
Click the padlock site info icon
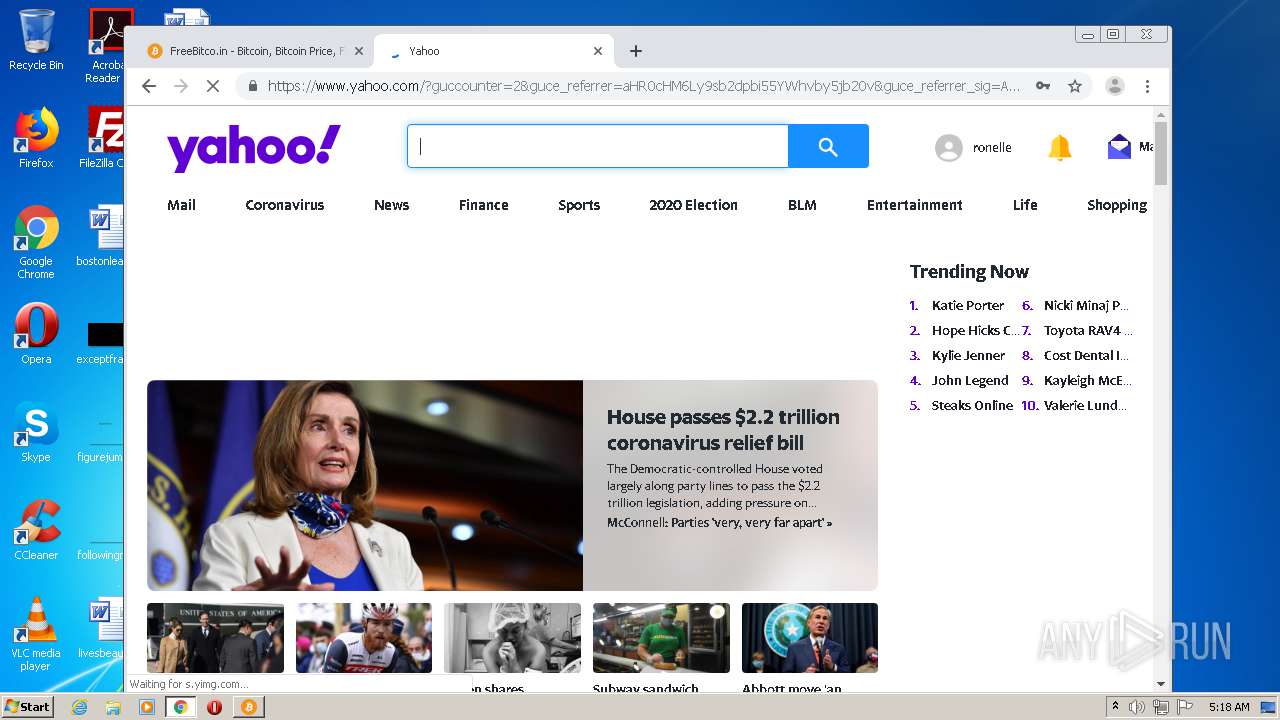click(252, 86)
